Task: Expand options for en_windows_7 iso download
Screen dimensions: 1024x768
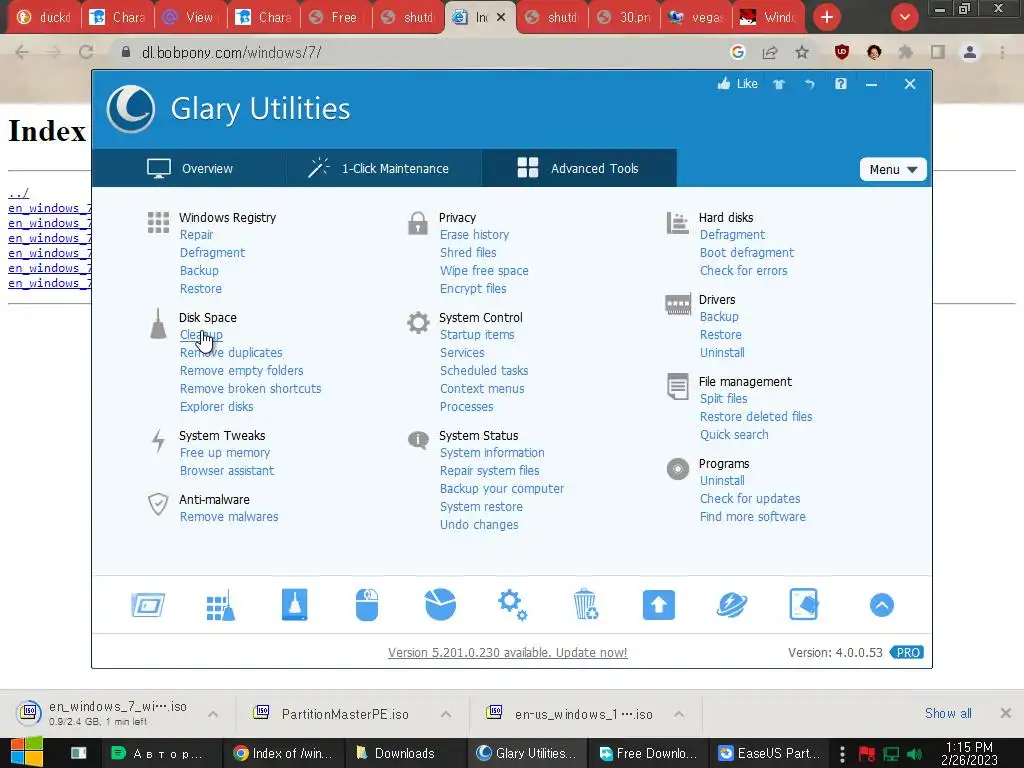Action: pos(213,714)
